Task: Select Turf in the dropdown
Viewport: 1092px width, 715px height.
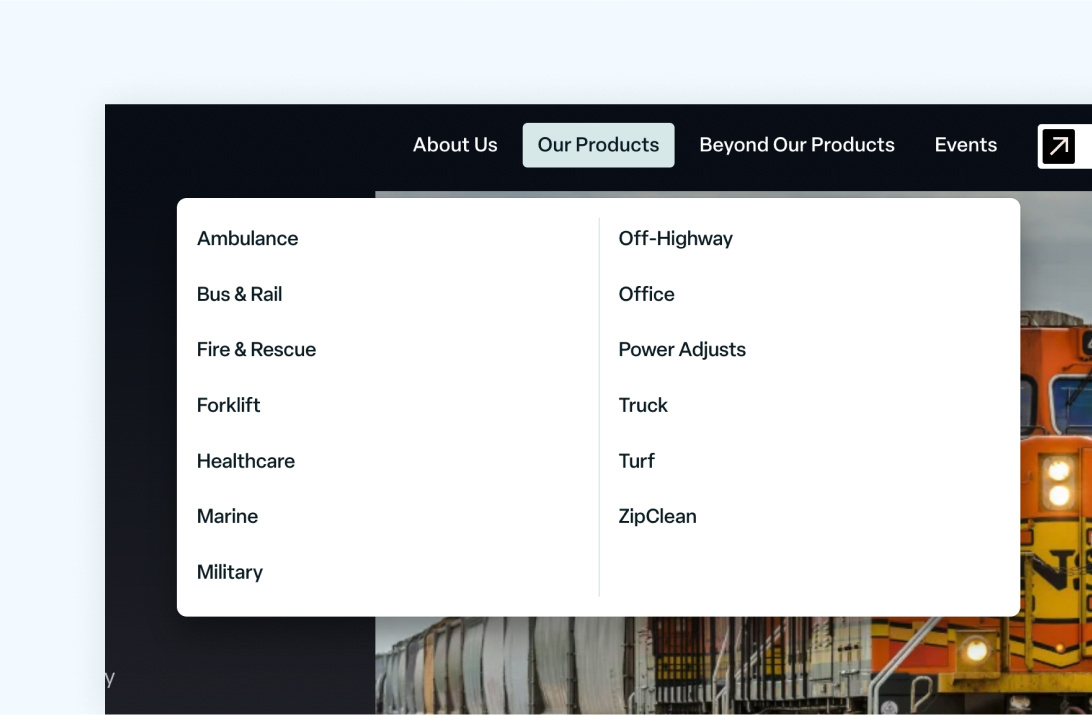Action: pyautogui.click(x=636, y=461)
